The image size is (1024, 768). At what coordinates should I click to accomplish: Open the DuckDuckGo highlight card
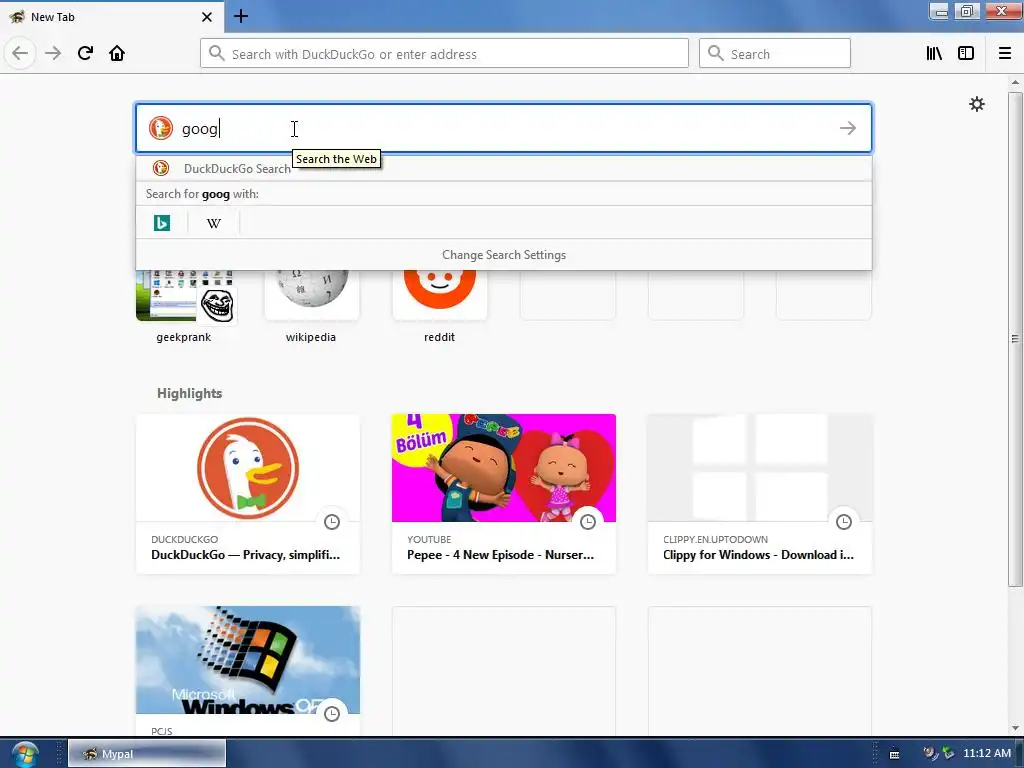click(248, 494)
